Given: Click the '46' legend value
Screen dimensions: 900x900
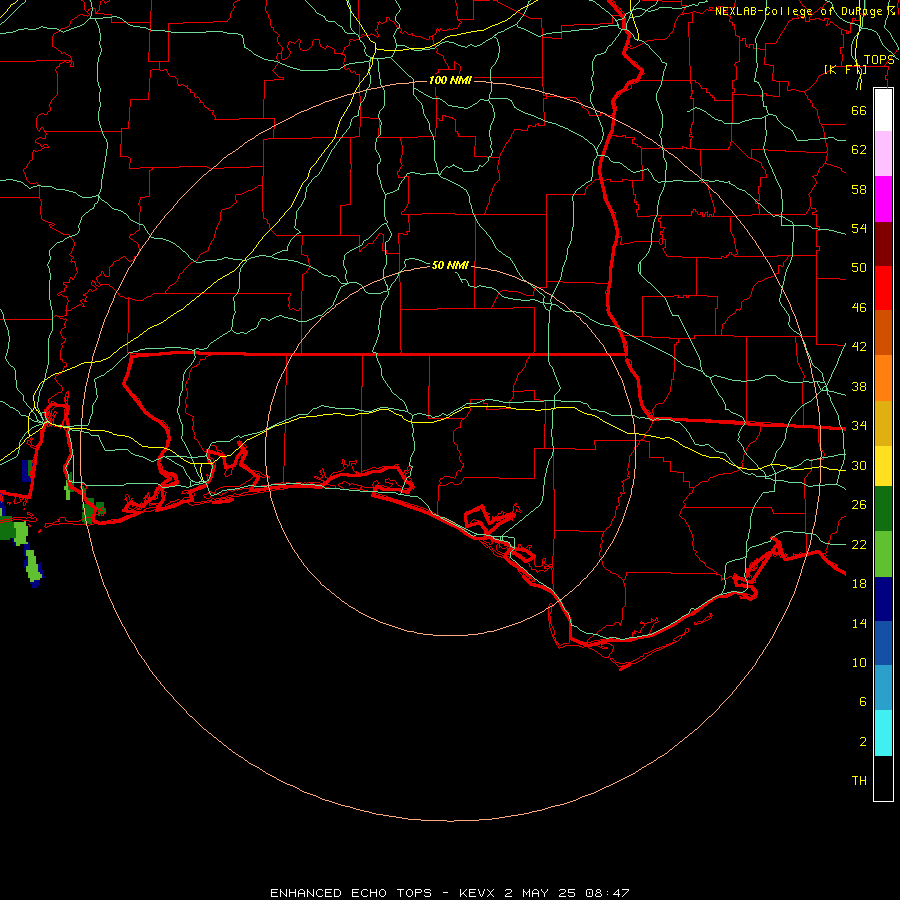Looking at the screenshot, I should [x=859, y=308].
